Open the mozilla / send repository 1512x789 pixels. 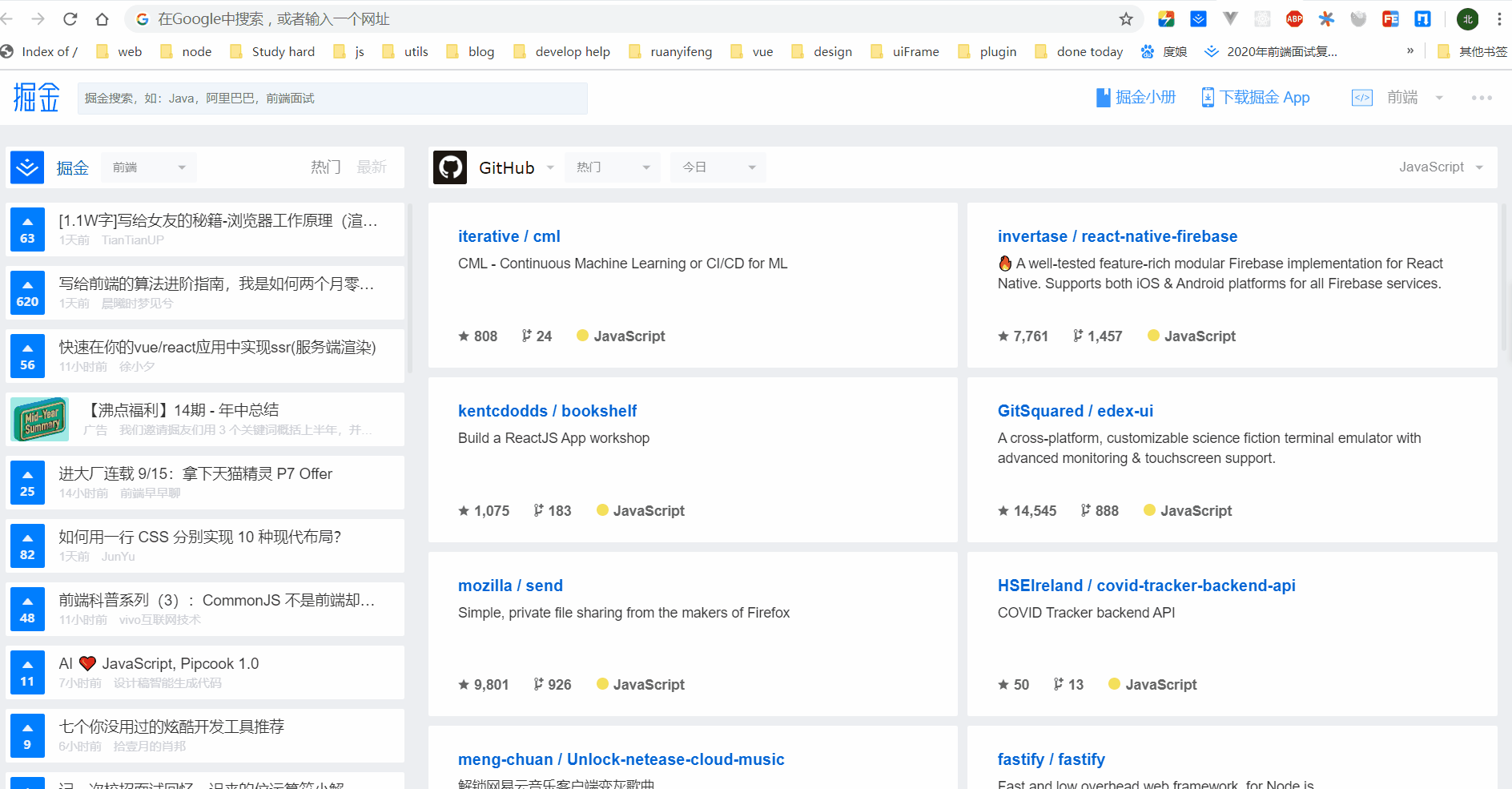[x=510, y=586]
